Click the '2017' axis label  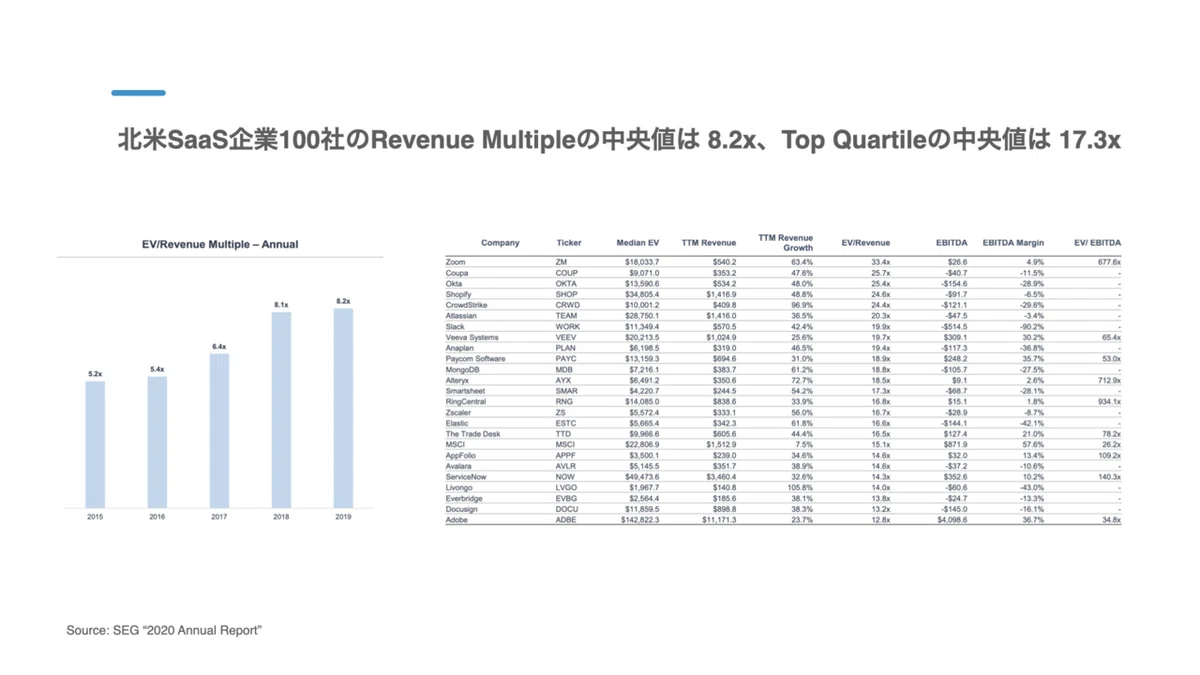[219, 518]
